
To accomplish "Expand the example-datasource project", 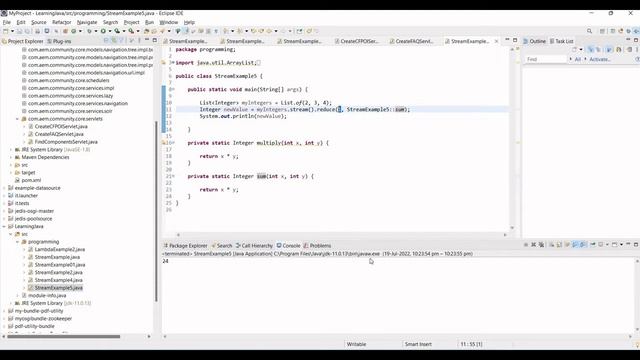I will click(4, 188).
